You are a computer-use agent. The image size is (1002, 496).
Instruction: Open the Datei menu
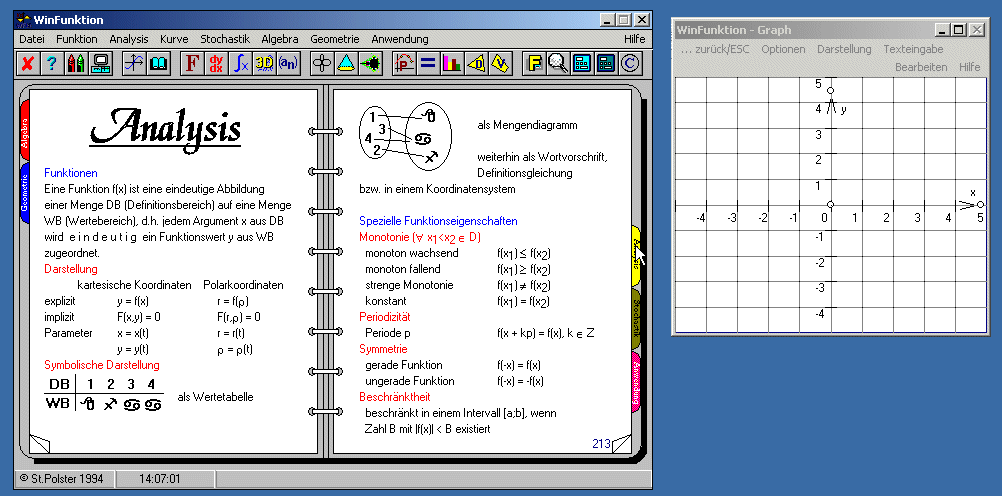tap(32, 39)
